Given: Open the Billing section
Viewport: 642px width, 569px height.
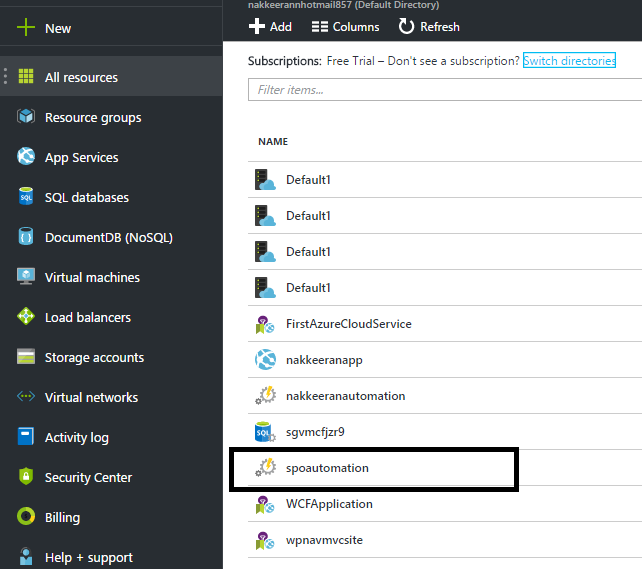Looking at the screenshot, I should coord(62,517).
